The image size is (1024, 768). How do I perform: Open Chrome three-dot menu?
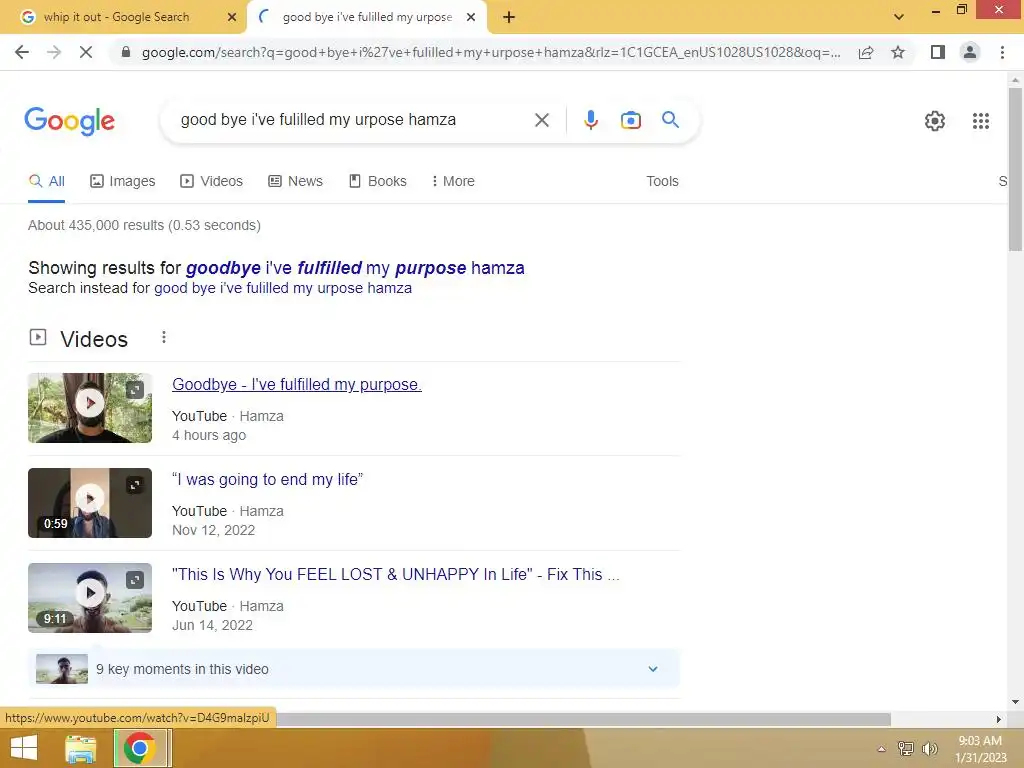pyautogui.click(x=1002, y=52)
